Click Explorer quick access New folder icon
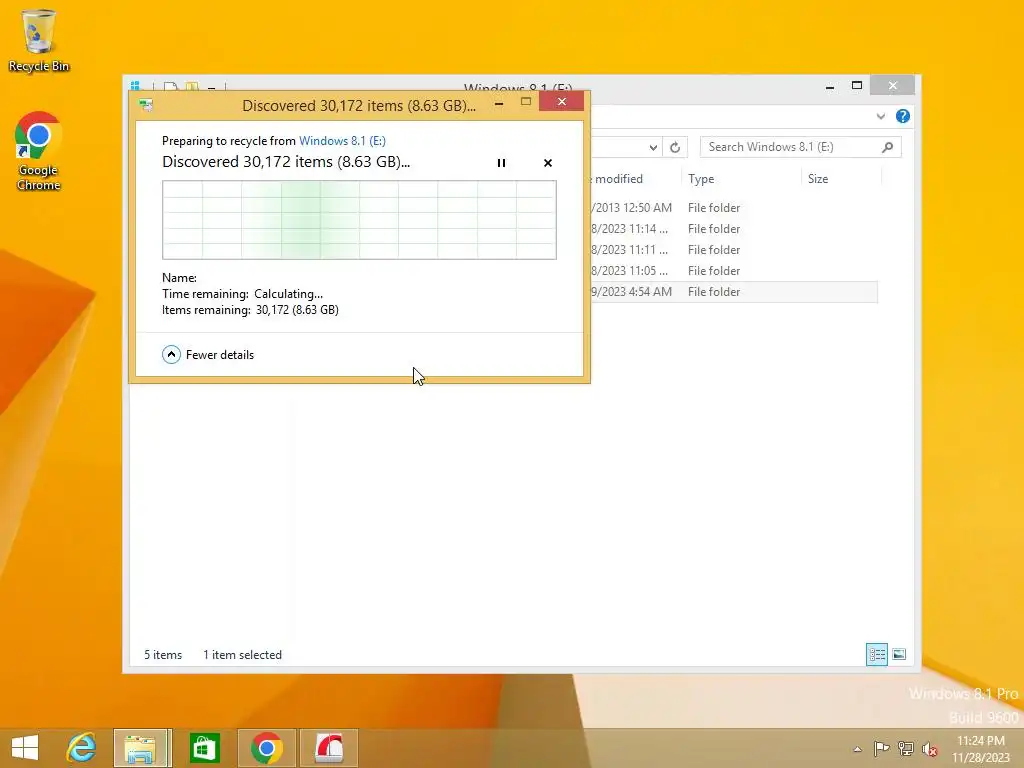The width and height of the screenshot is (1024, 768). [192, 87]
